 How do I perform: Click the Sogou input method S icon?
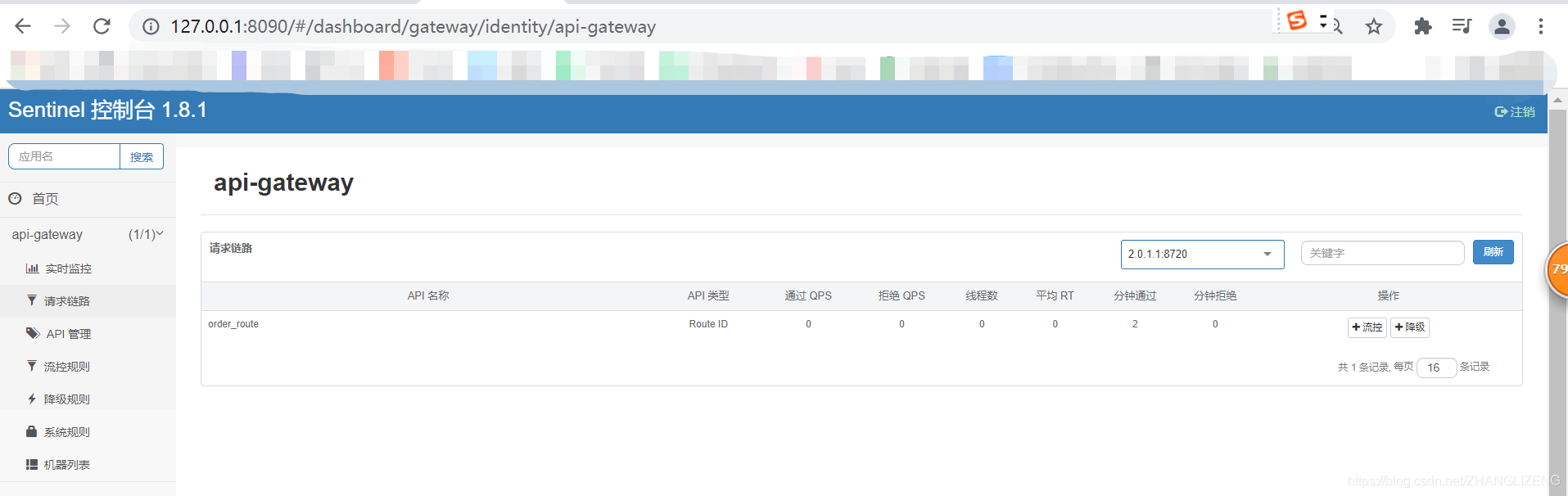pos(1297,20)
